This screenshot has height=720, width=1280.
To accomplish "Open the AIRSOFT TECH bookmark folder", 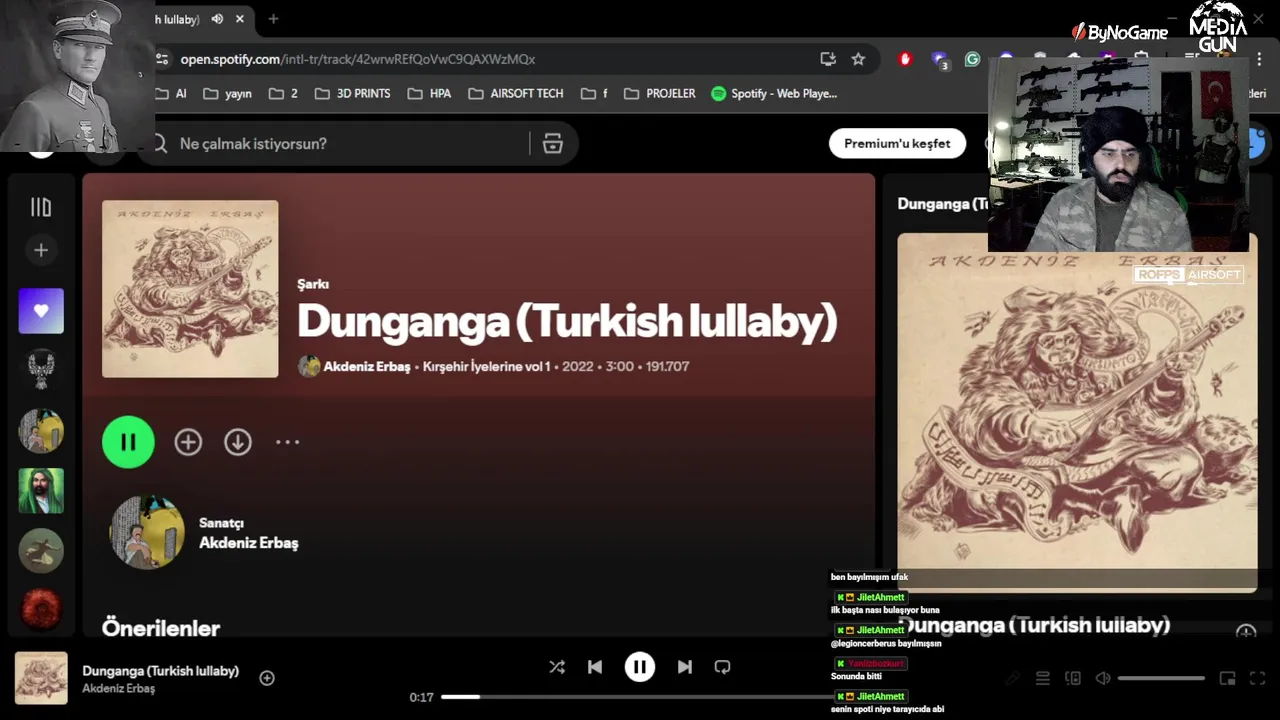I will coord(516,93).
